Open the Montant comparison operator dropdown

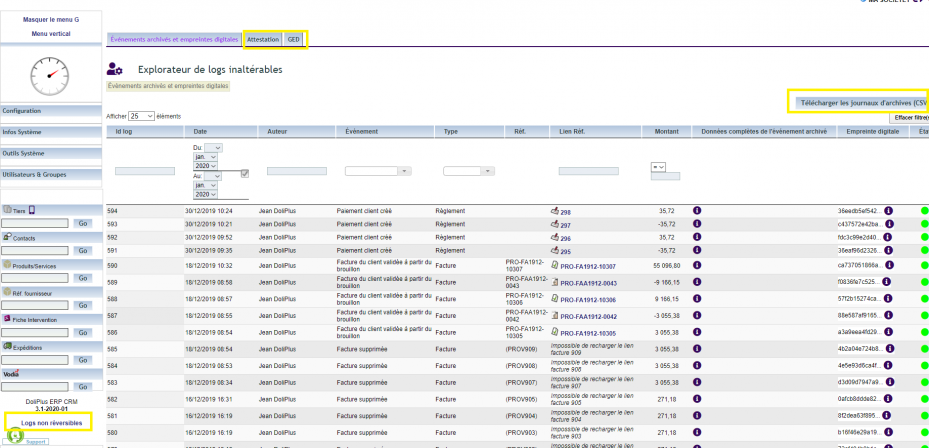(658, 167)
